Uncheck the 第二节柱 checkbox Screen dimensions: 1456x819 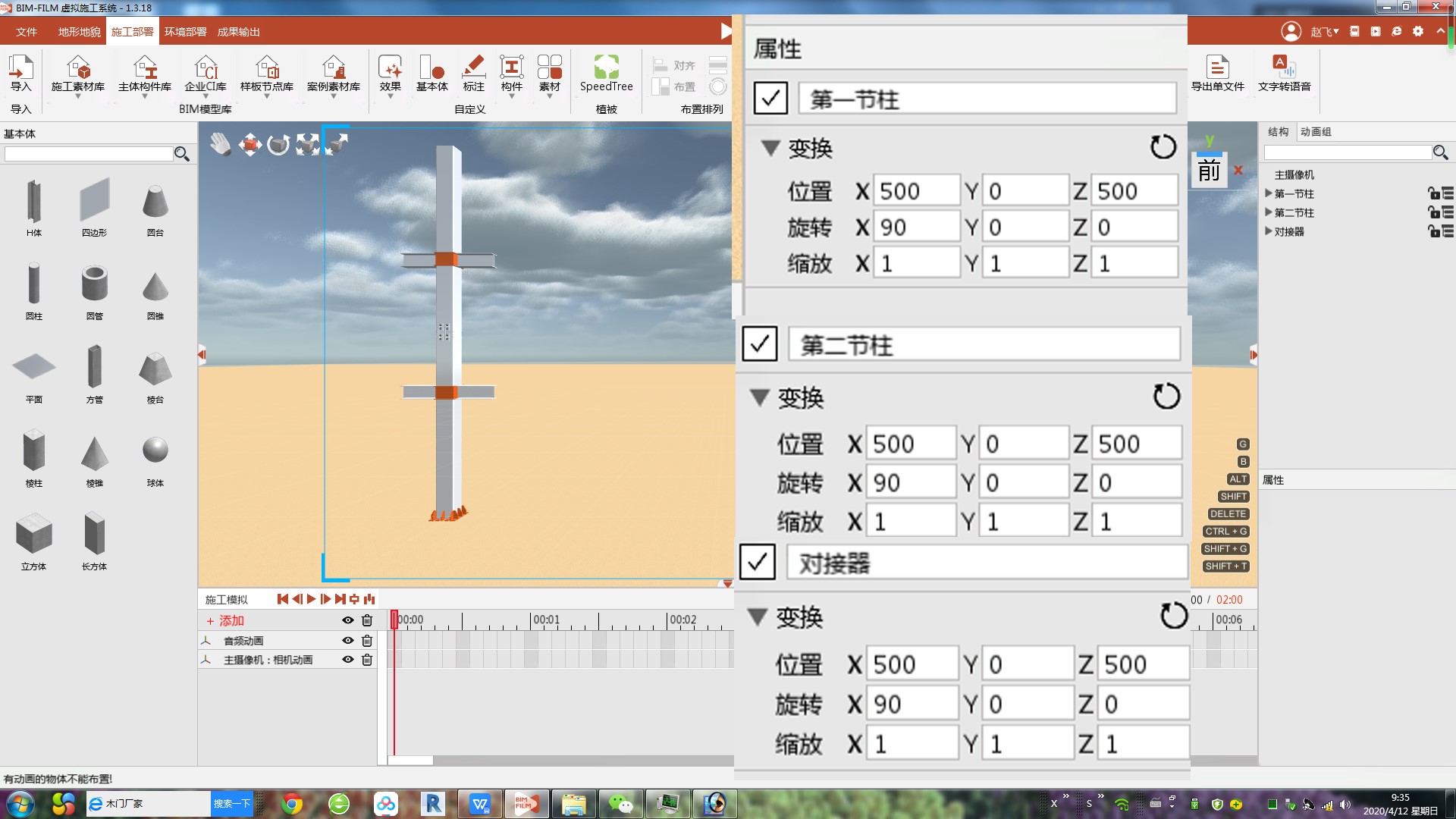pyautogui.click(x=759, y=344)
